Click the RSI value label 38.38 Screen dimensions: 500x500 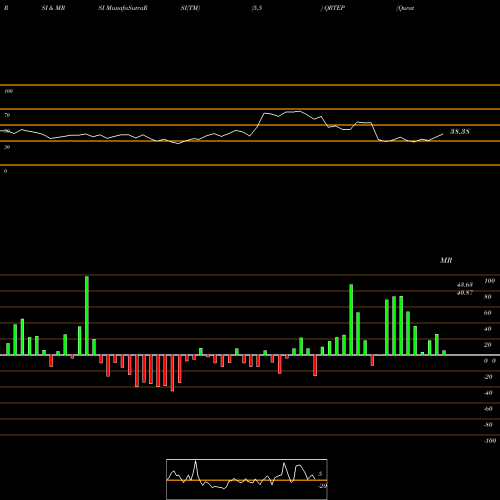pos(460,131)
